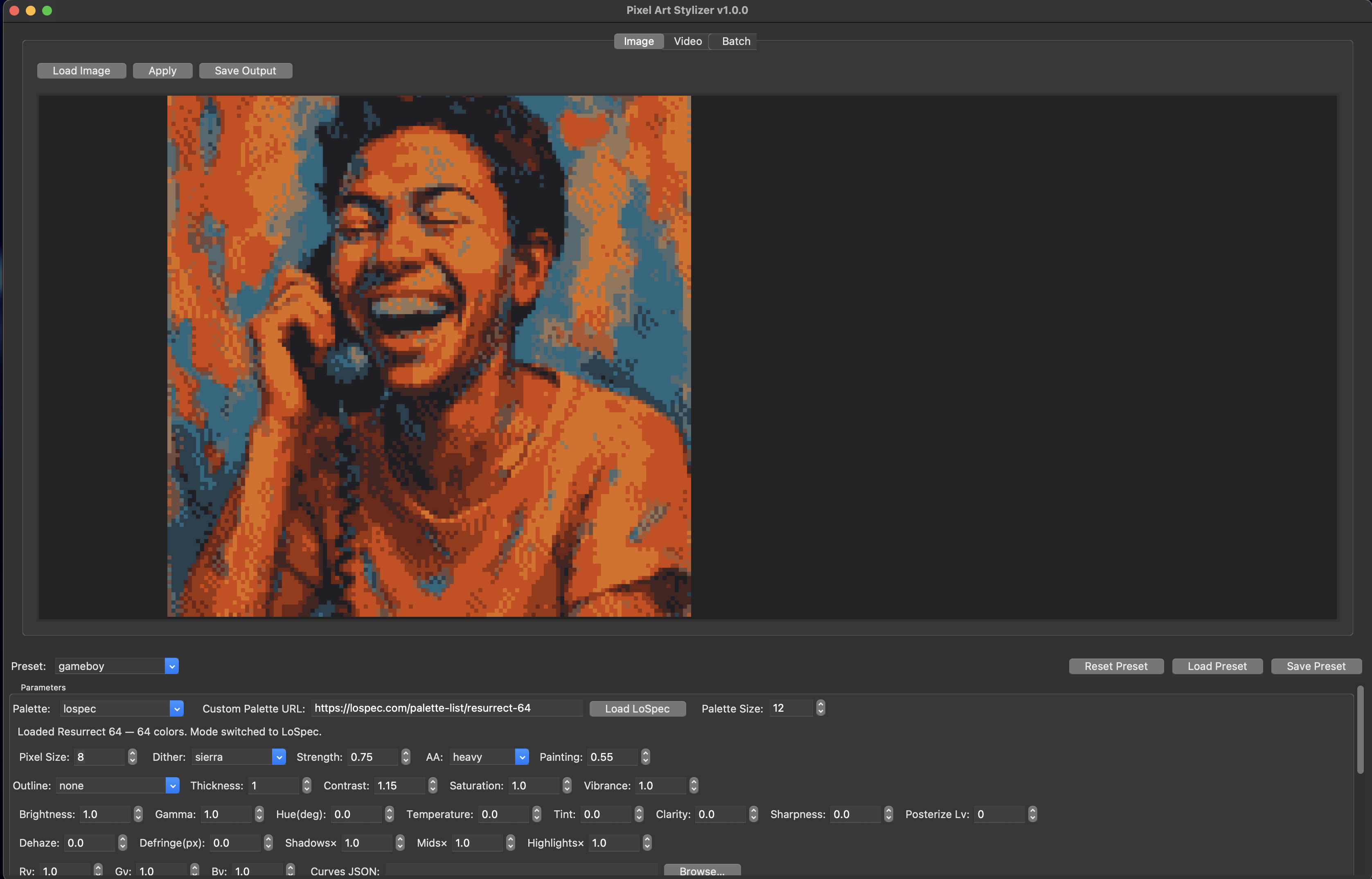
Task: Click the Palette Size stepper control
Action: point(820,708)
